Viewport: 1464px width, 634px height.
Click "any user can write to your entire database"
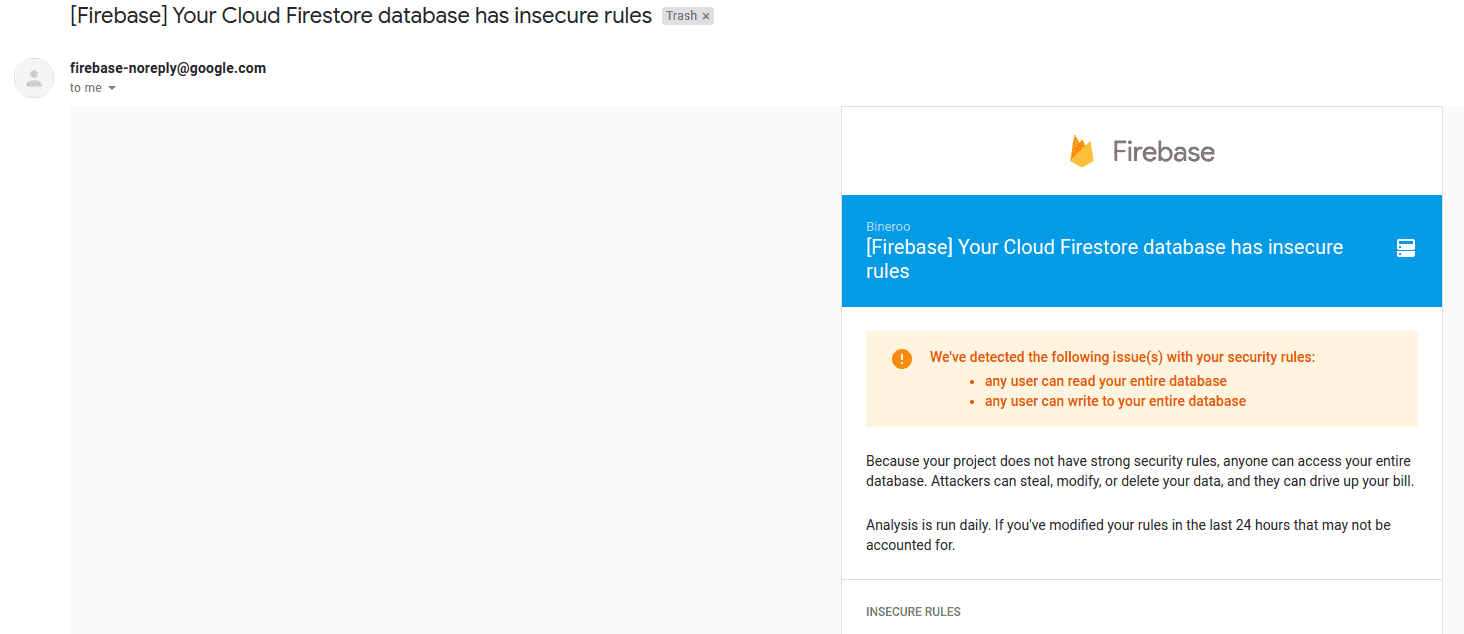click(1115, 401)
